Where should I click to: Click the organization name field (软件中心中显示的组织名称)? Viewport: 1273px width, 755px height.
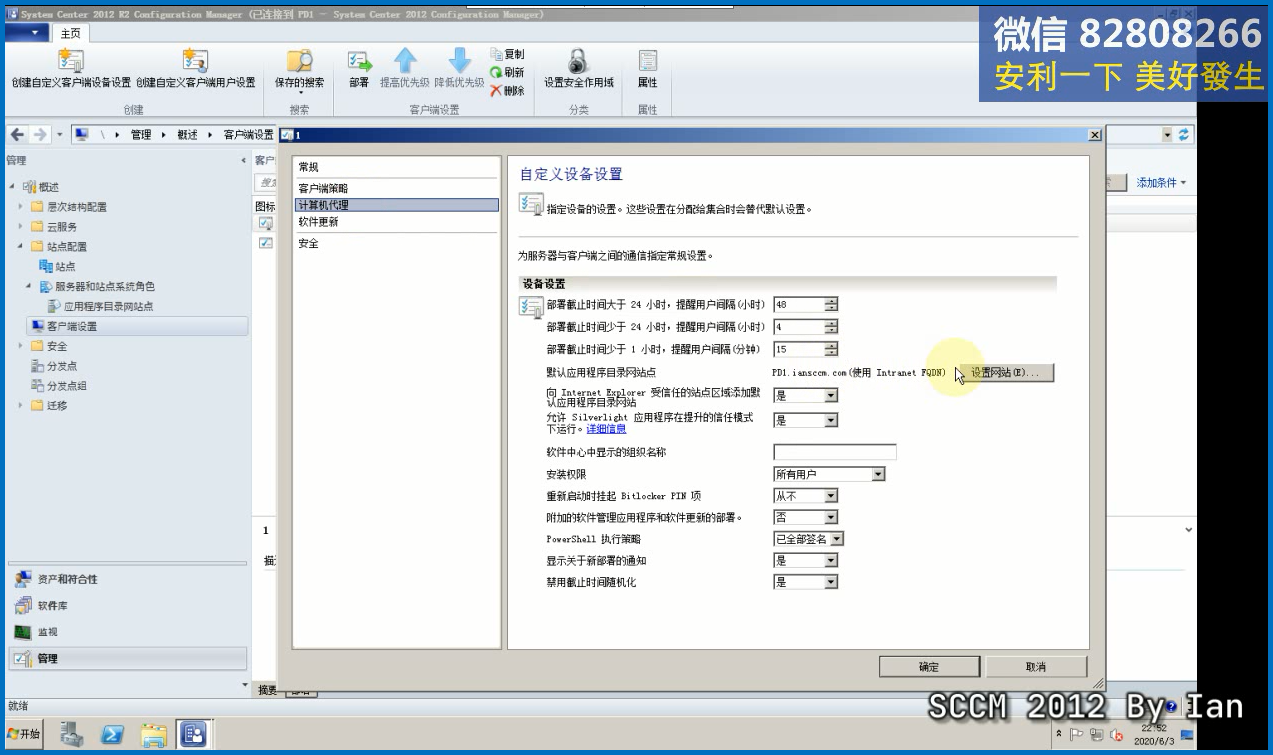835,452
